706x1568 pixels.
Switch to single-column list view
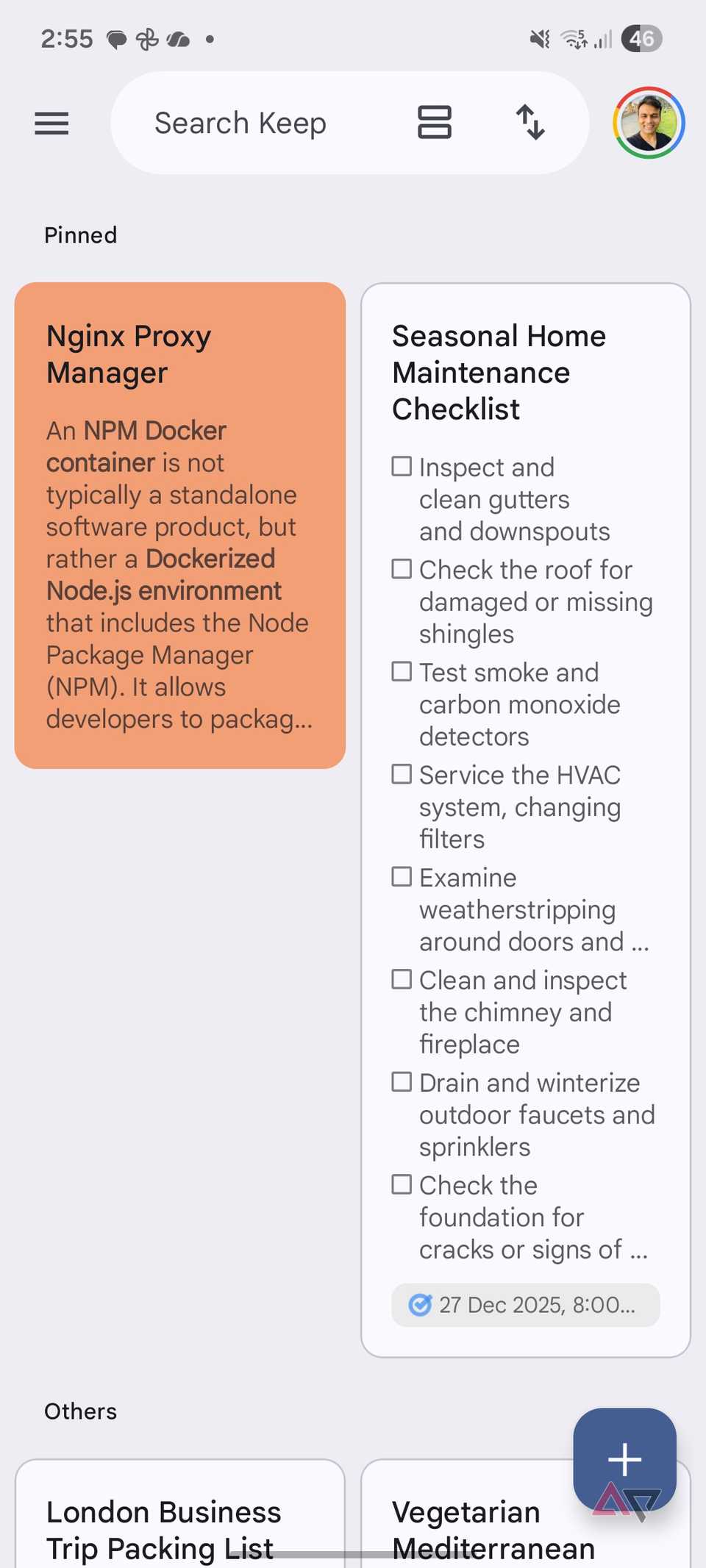pos(434,122)
